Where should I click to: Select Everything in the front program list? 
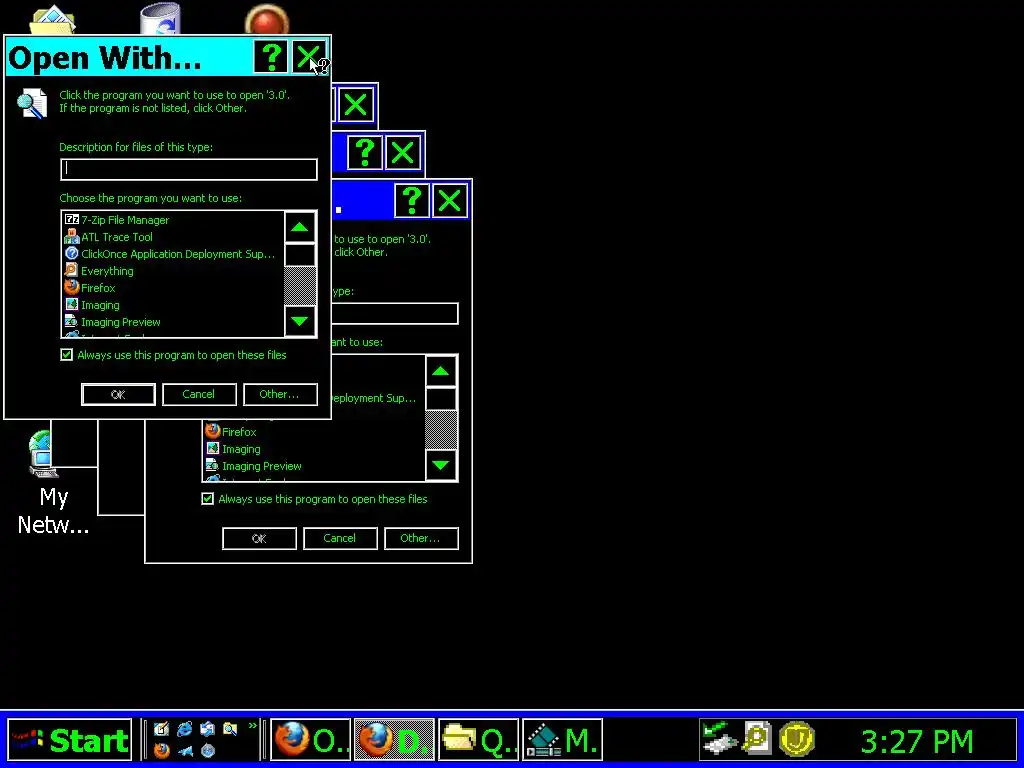tap(99, 271)
